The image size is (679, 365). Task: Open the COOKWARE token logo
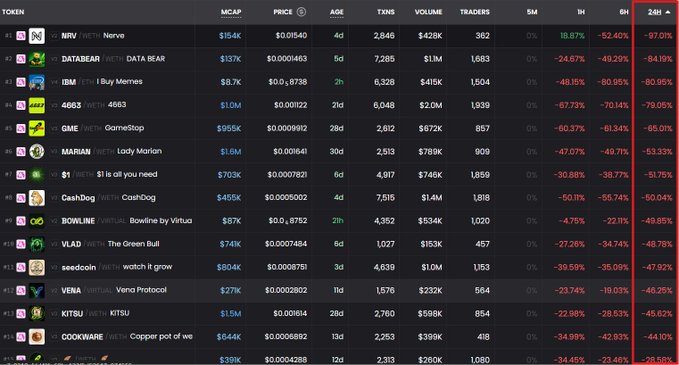[37, 337]
